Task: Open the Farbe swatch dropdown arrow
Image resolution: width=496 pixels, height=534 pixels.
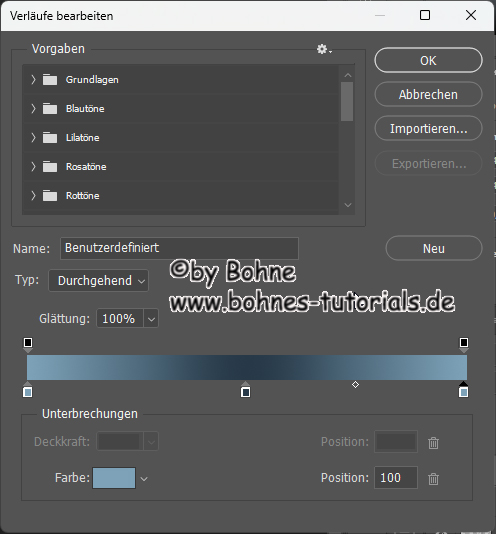Action: tap(144, 479)
